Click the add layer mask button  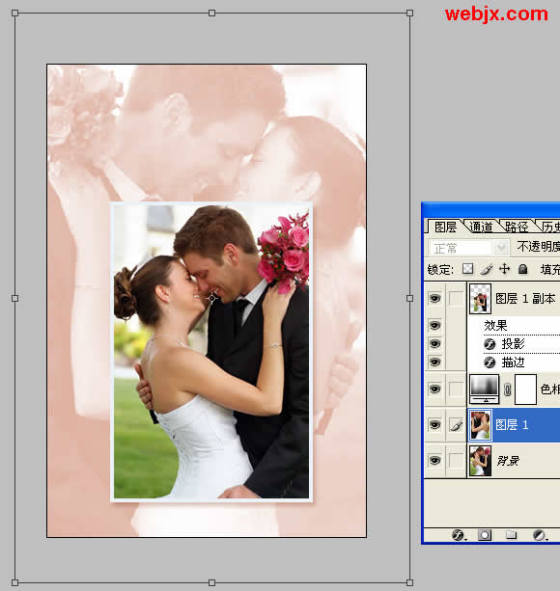point(485,534)
